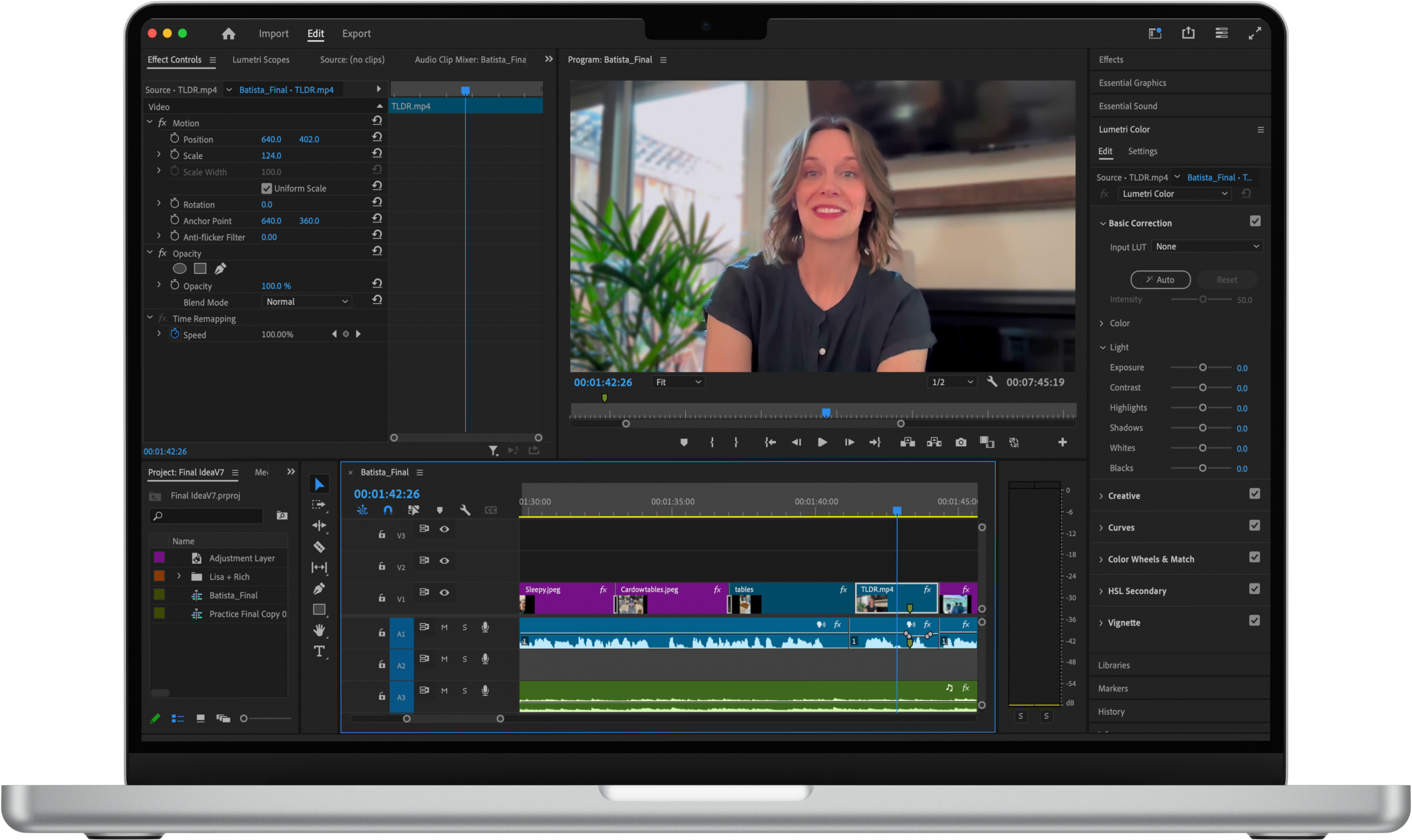
Task: Select the Razor tool
Action: click(x=319, y=547)
